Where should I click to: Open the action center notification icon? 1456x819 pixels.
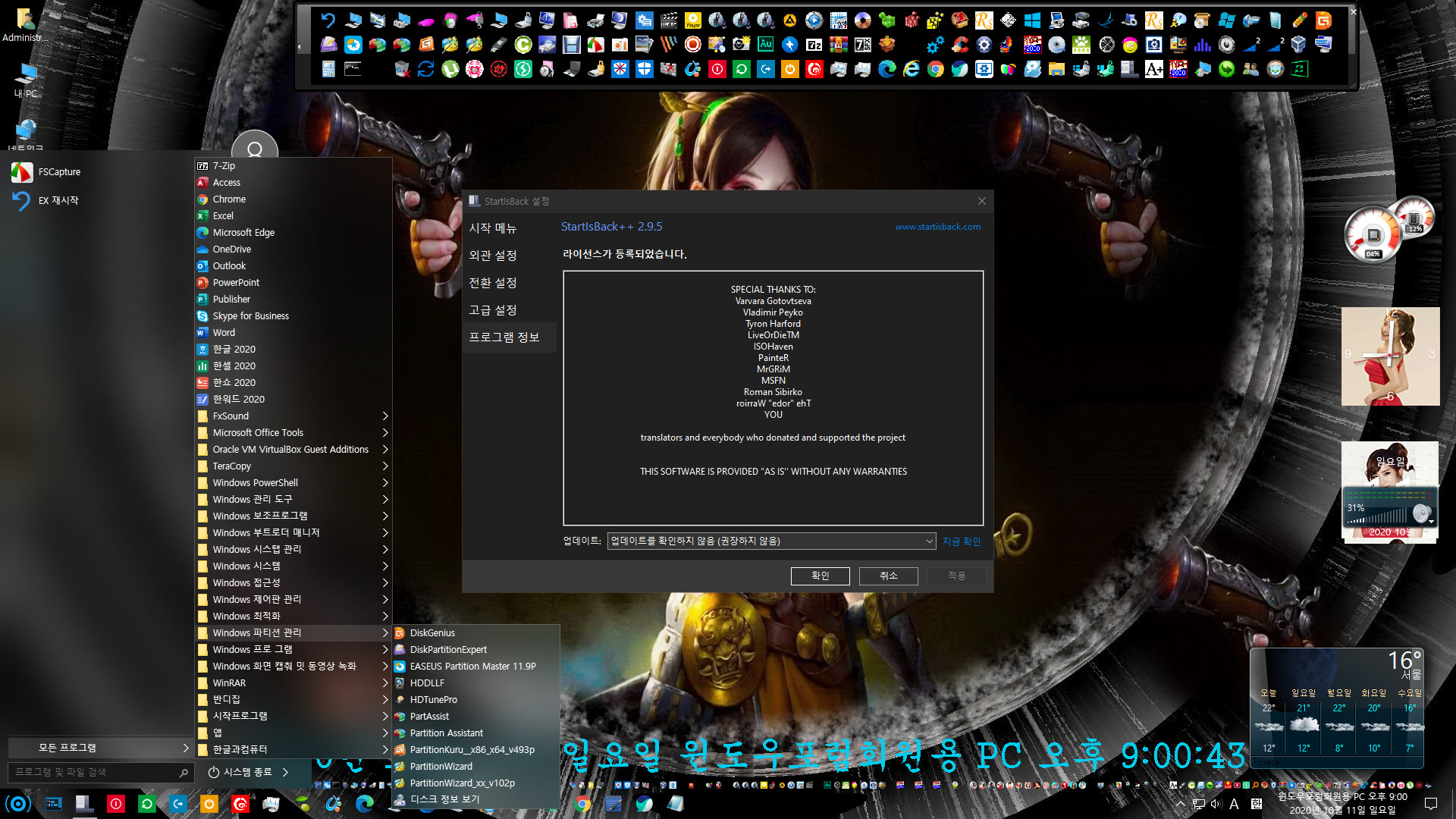tap(1431, 804)
